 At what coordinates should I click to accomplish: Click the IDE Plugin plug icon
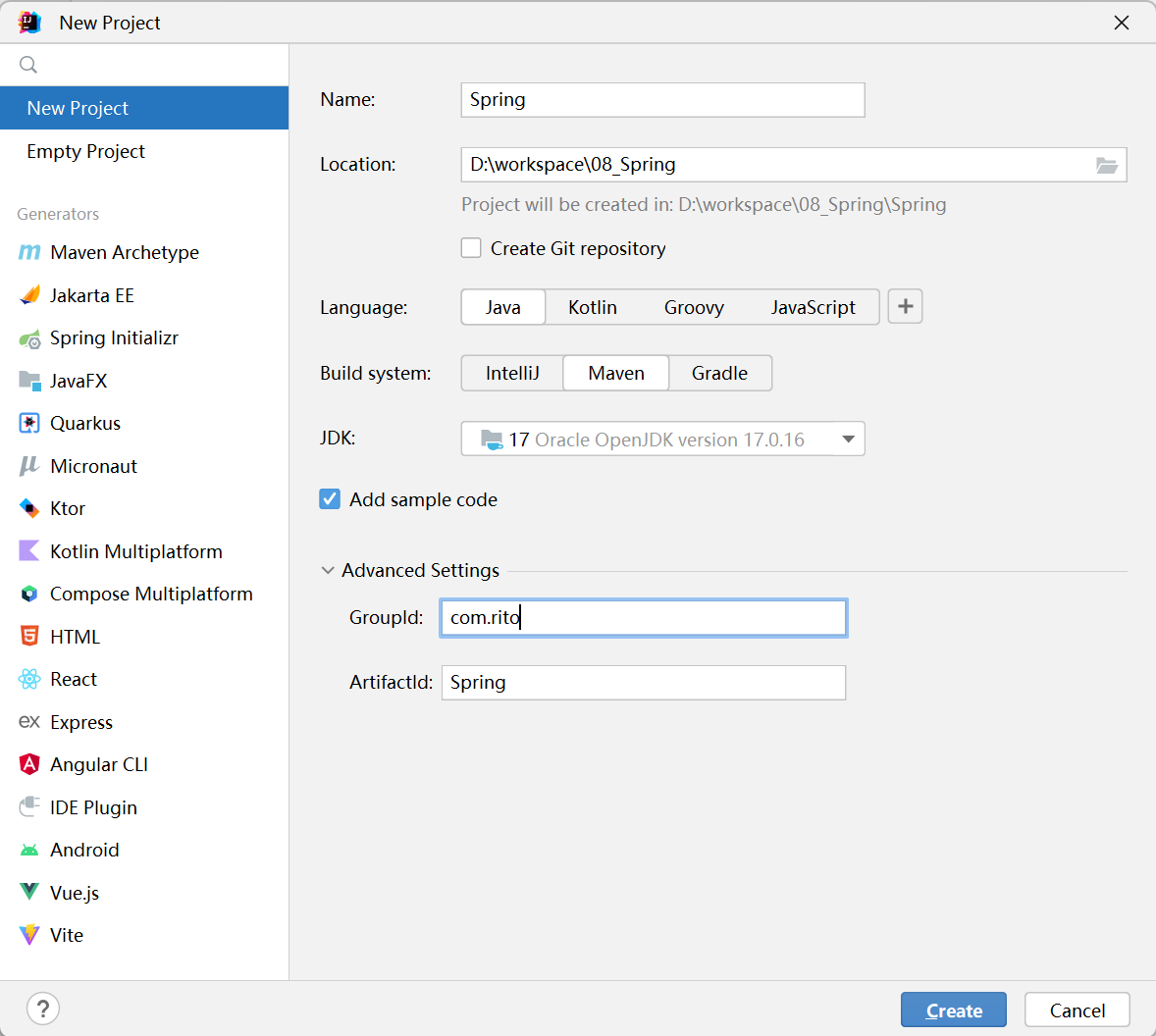coord(29,806)
